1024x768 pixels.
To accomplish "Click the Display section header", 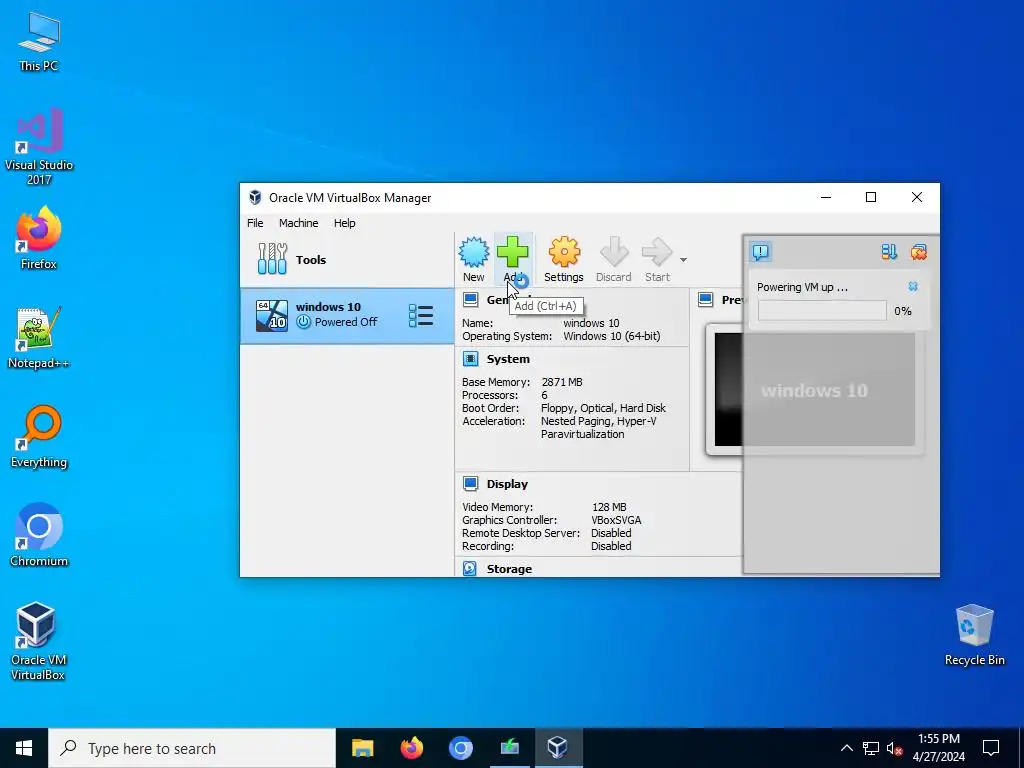I will (507, 484).
